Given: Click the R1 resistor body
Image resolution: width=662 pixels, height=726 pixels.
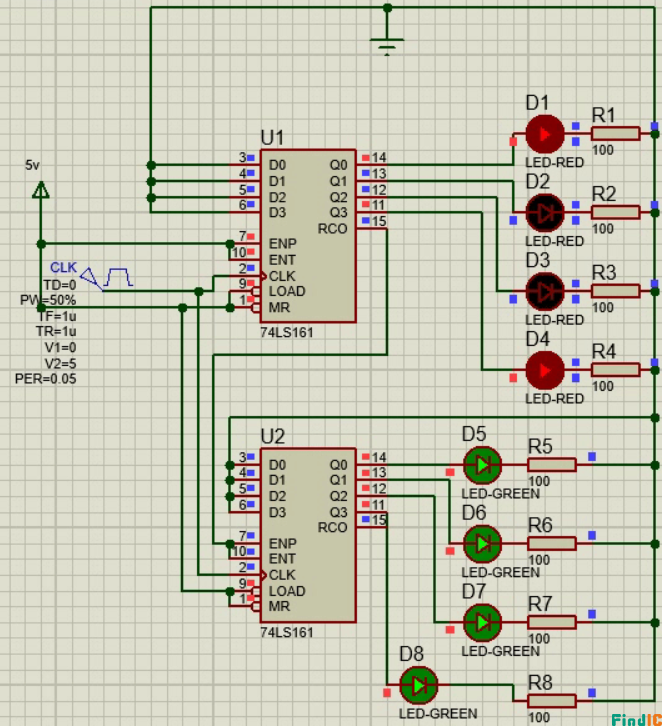Looking at the screenshot, I should (x=615, y=133).
